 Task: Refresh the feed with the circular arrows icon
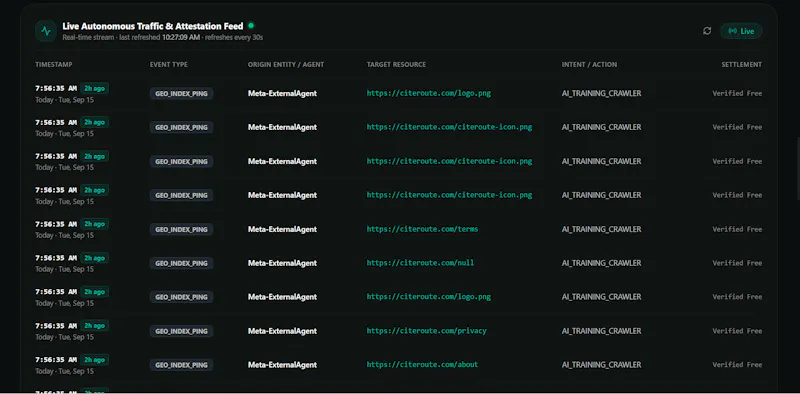coord(707,31)
